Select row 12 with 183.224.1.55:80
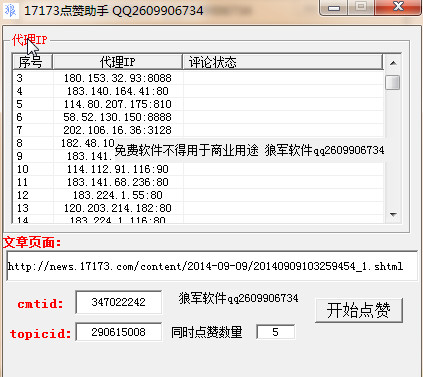The width and height of the screenshot is (423, 377). point(198,195)
